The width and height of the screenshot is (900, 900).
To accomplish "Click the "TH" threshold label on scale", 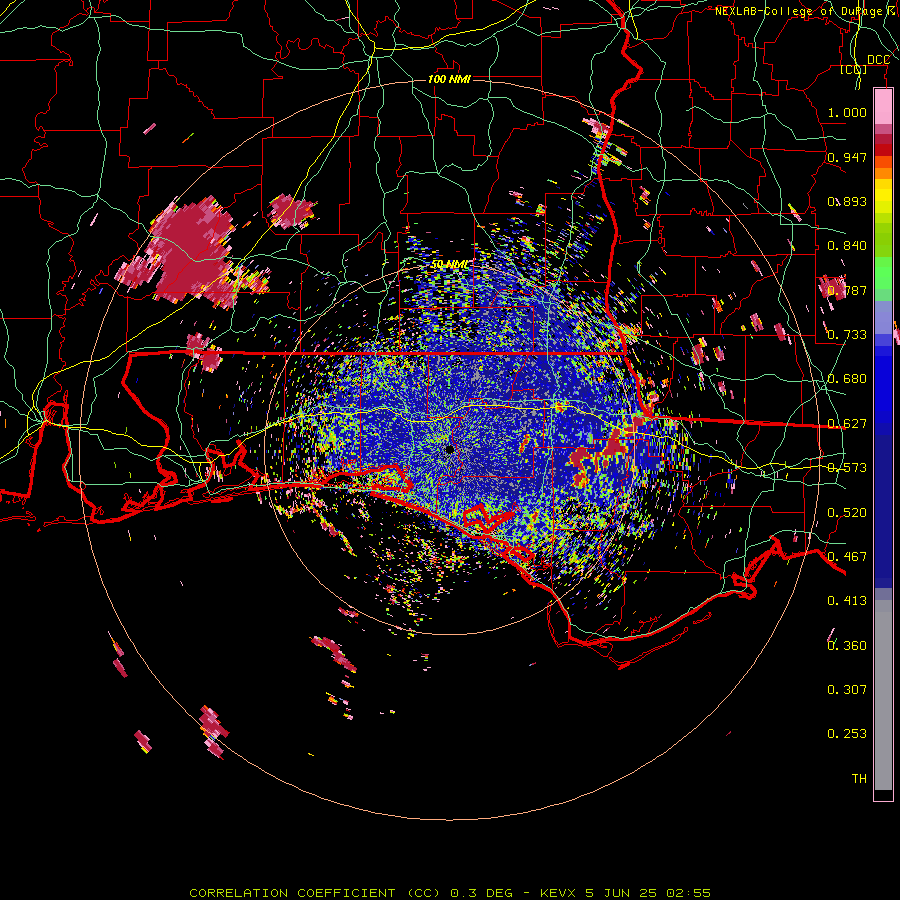I will 859,779.
